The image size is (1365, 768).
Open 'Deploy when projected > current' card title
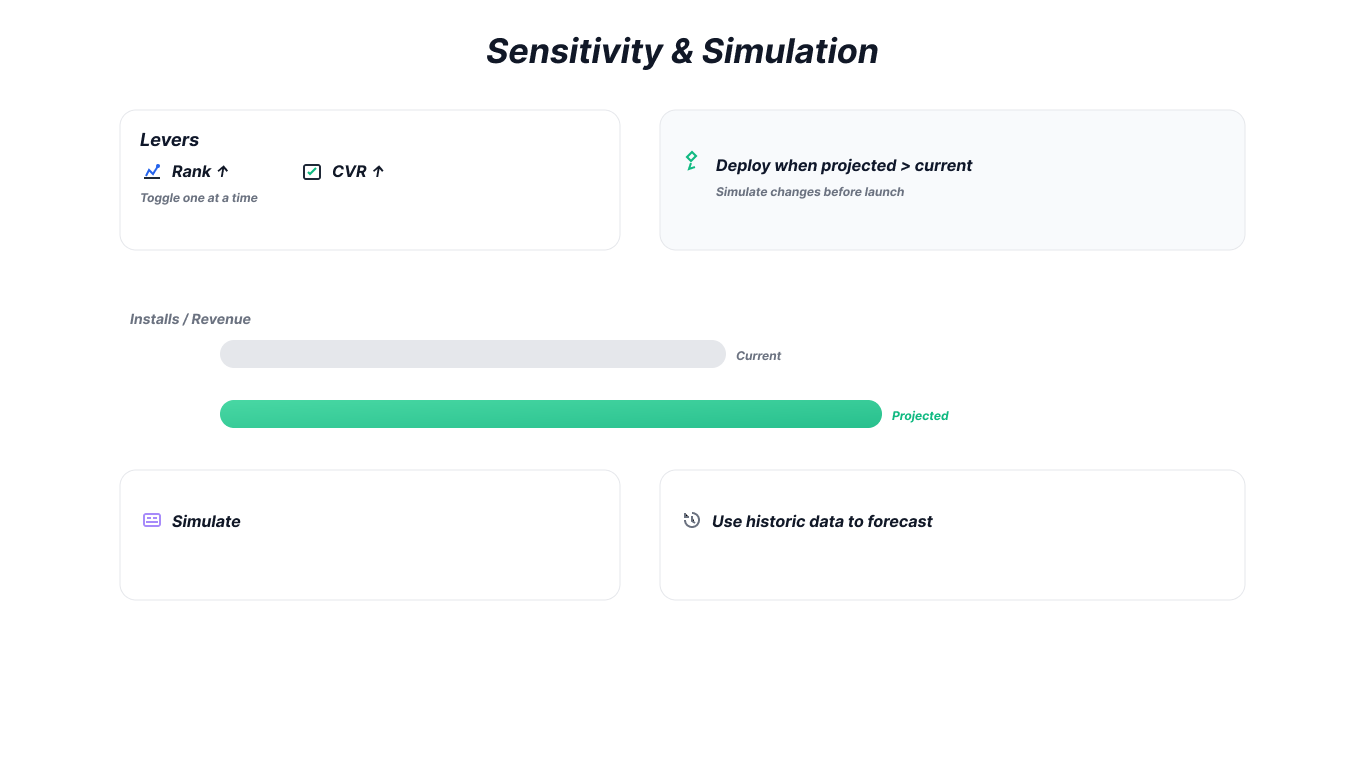844,166
